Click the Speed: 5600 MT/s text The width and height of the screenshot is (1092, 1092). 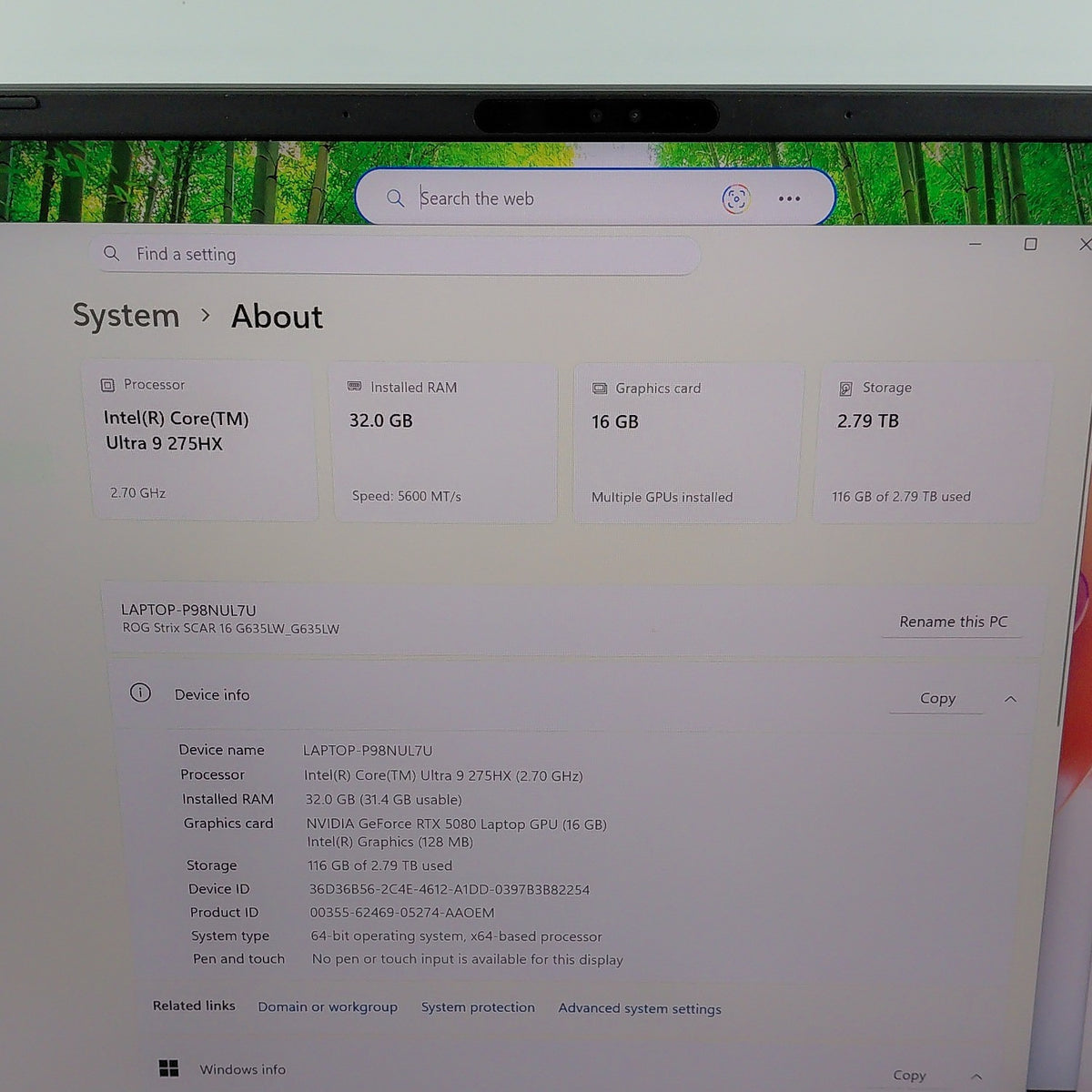pyautogui.click(x=407, y=496)
